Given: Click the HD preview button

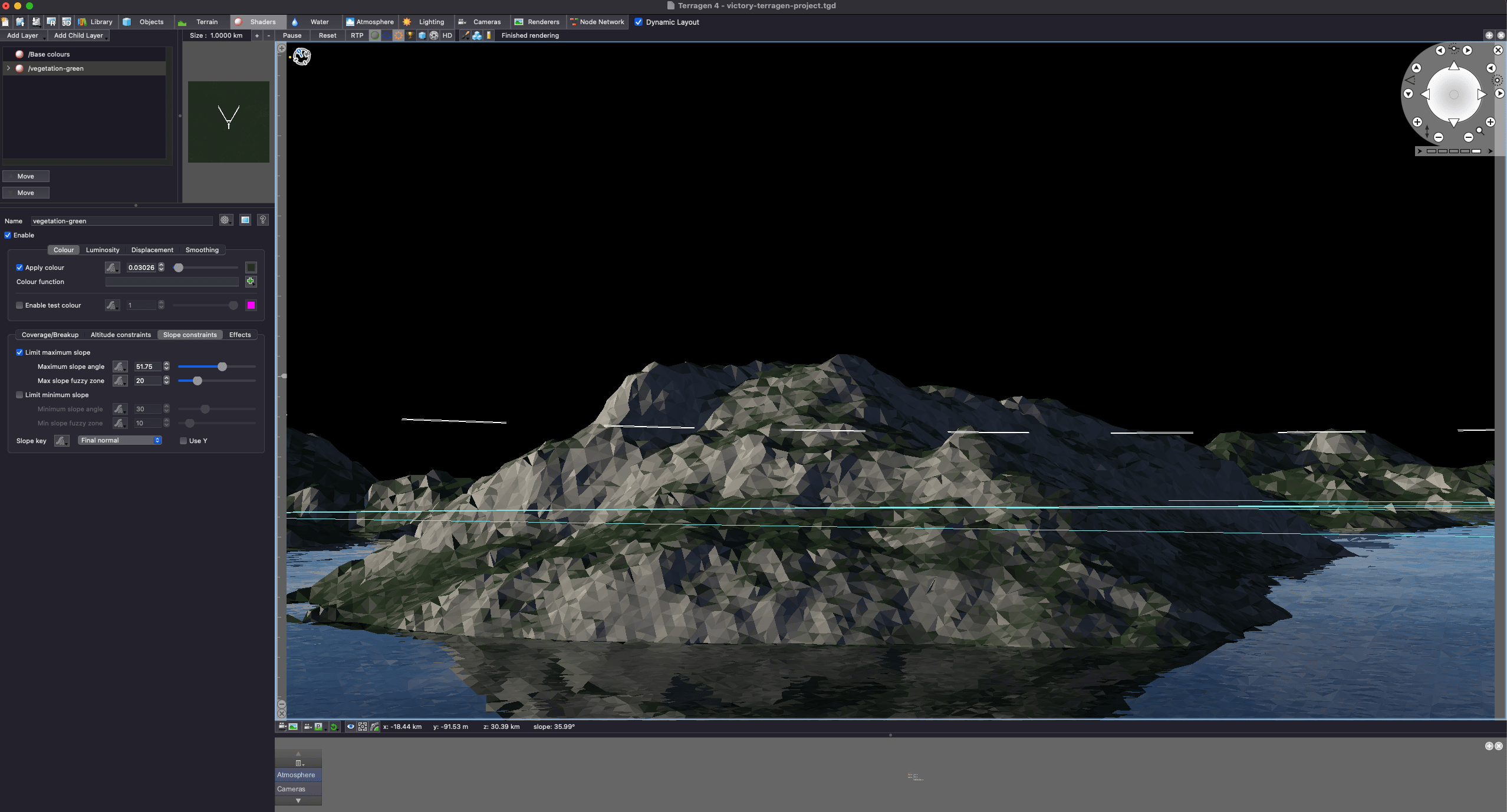Looking at the screenshot, I should coord(447,35).
